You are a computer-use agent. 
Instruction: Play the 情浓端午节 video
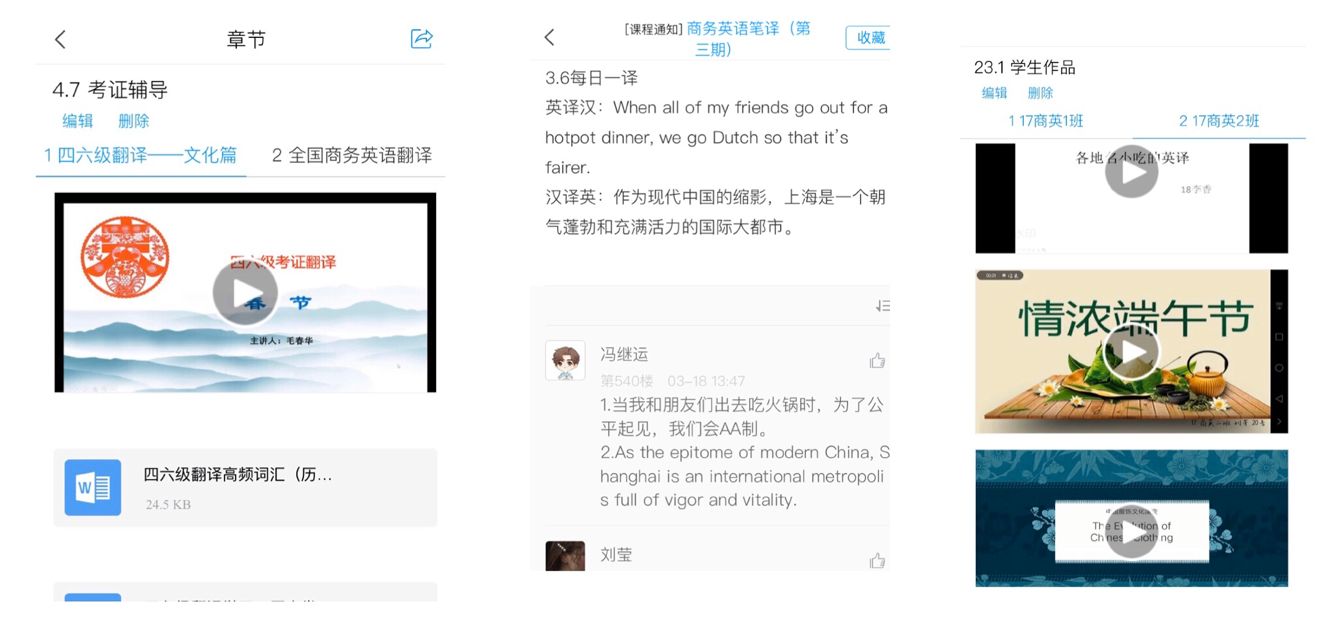(1131, 351)
